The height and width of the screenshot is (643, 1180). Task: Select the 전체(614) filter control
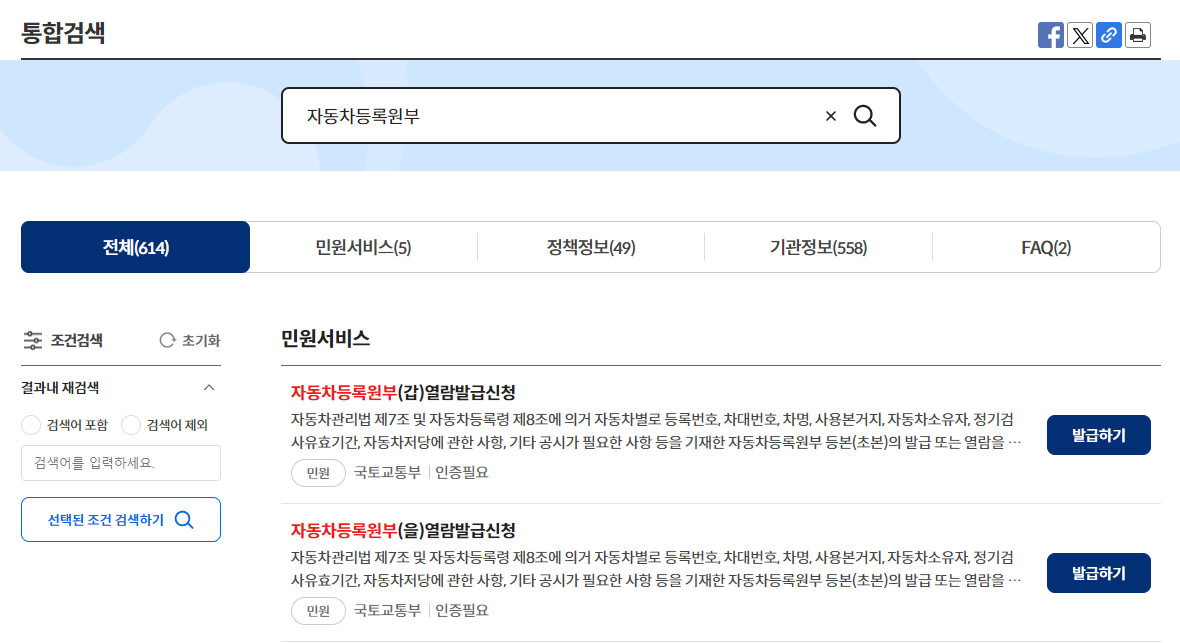[x=135, y=246]
